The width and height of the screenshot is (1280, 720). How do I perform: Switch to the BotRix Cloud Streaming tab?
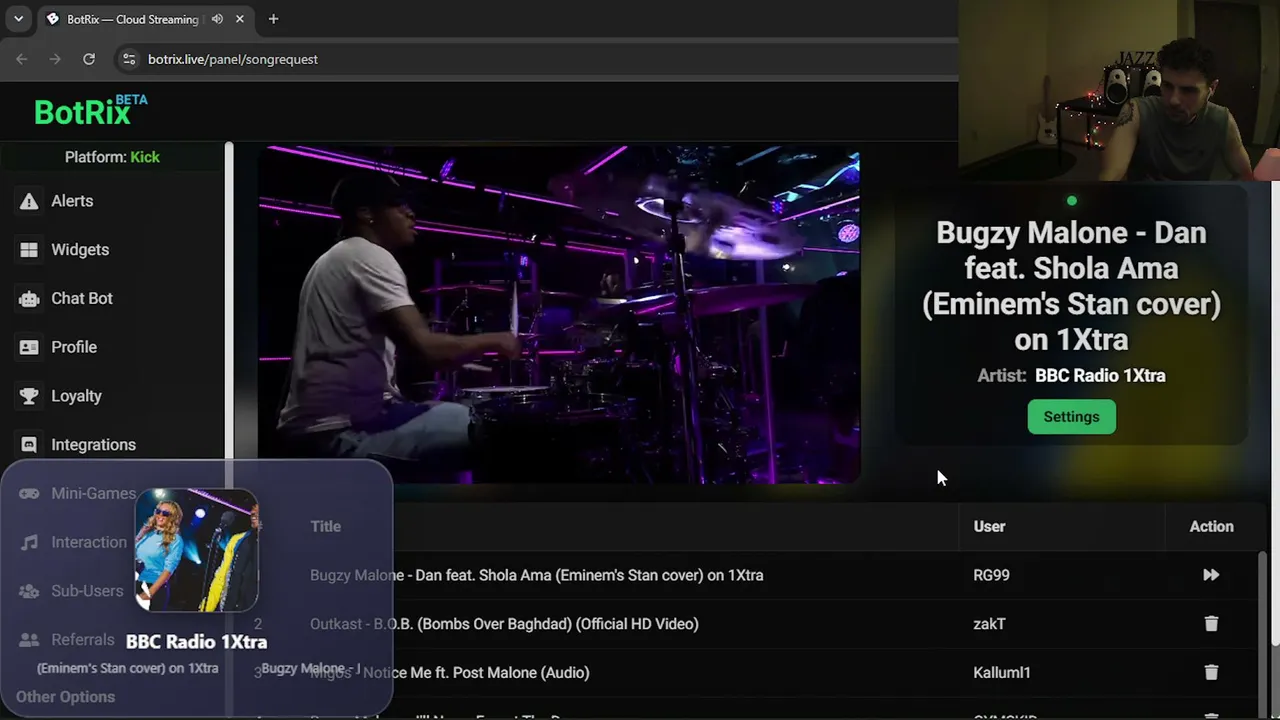tap(147, 19)
